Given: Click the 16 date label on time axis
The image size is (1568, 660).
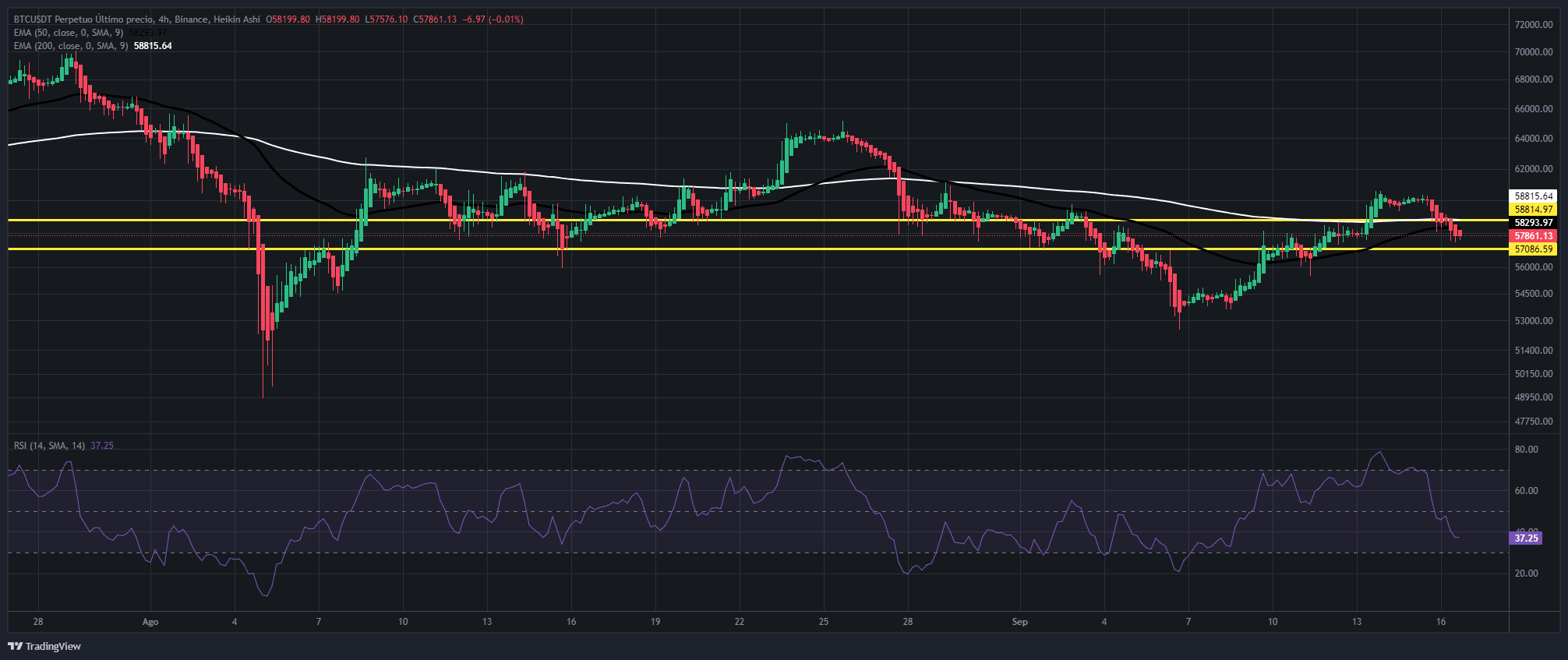Looking at the screenshot, I should (1441, 622).
